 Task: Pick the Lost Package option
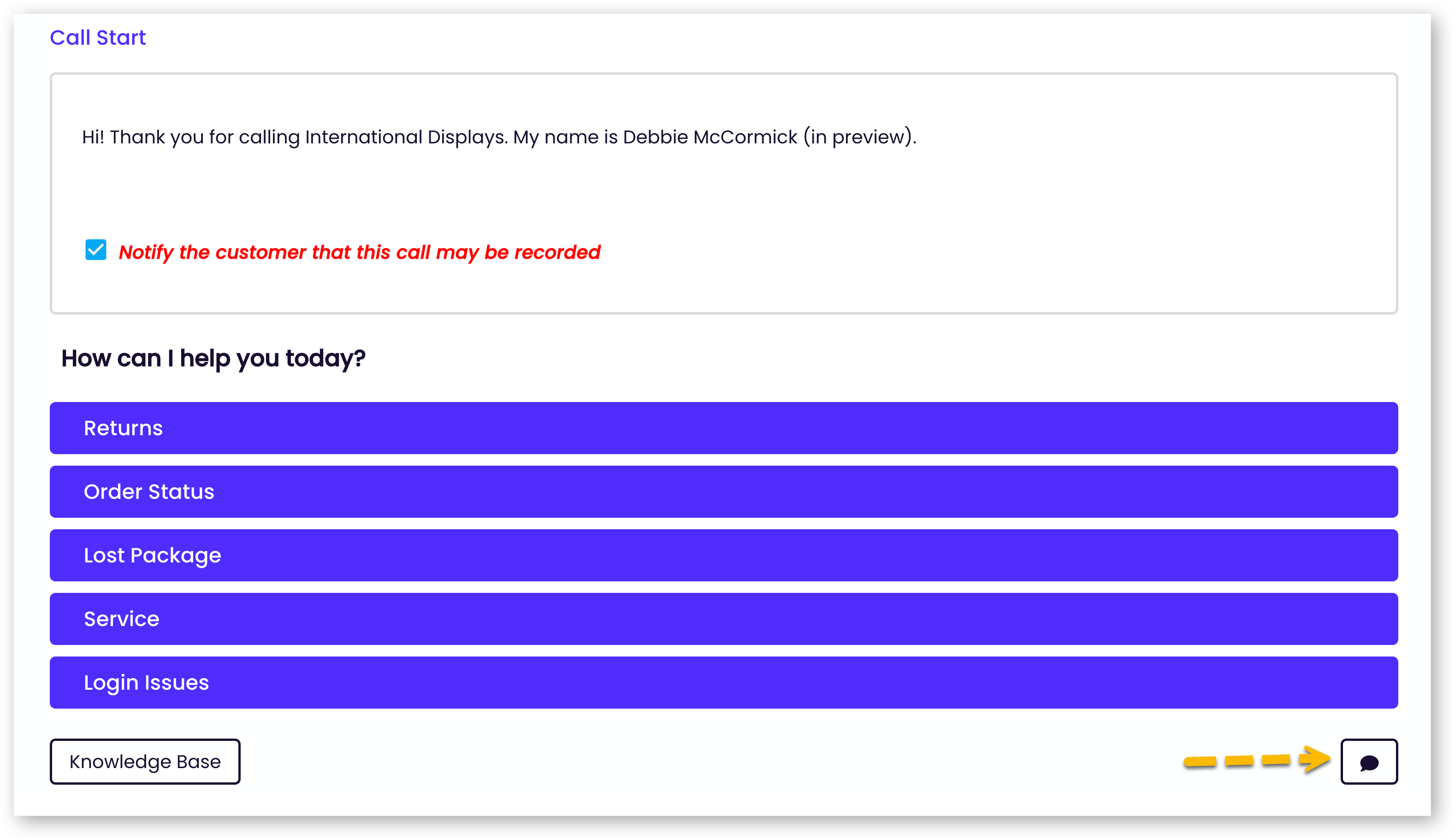tap(723, 555)
